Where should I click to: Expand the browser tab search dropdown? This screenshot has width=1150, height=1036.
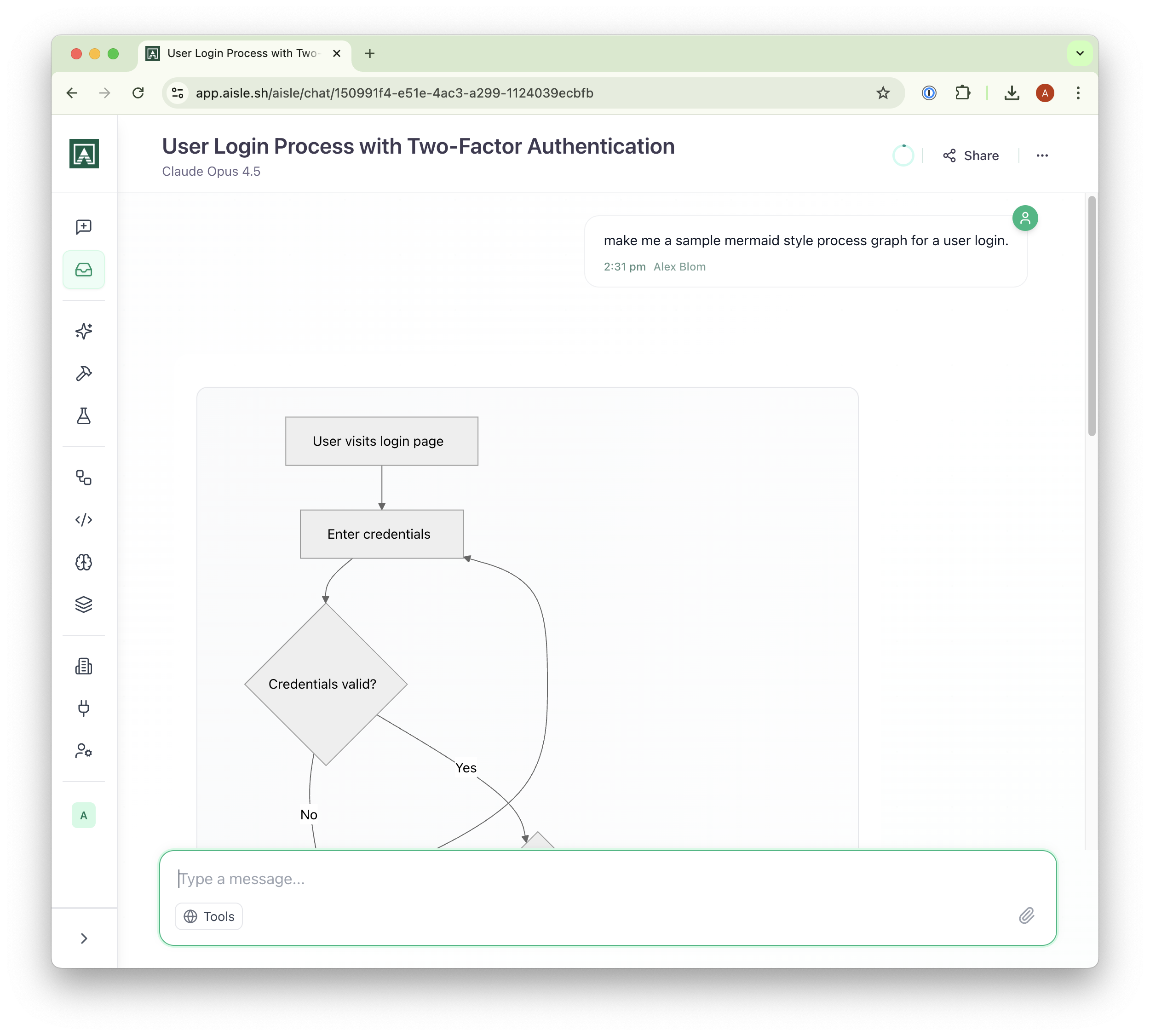click(x=1080, y=53)
